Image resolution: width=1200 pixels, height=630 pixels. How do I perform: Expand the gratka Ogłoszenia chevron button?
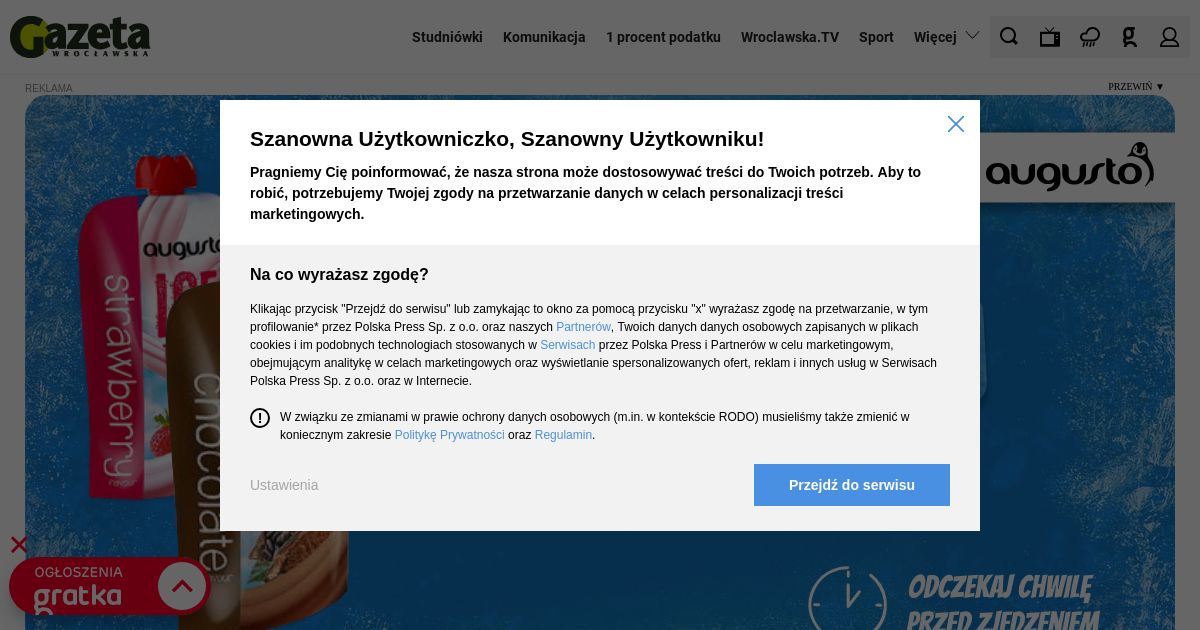point(182,585)
